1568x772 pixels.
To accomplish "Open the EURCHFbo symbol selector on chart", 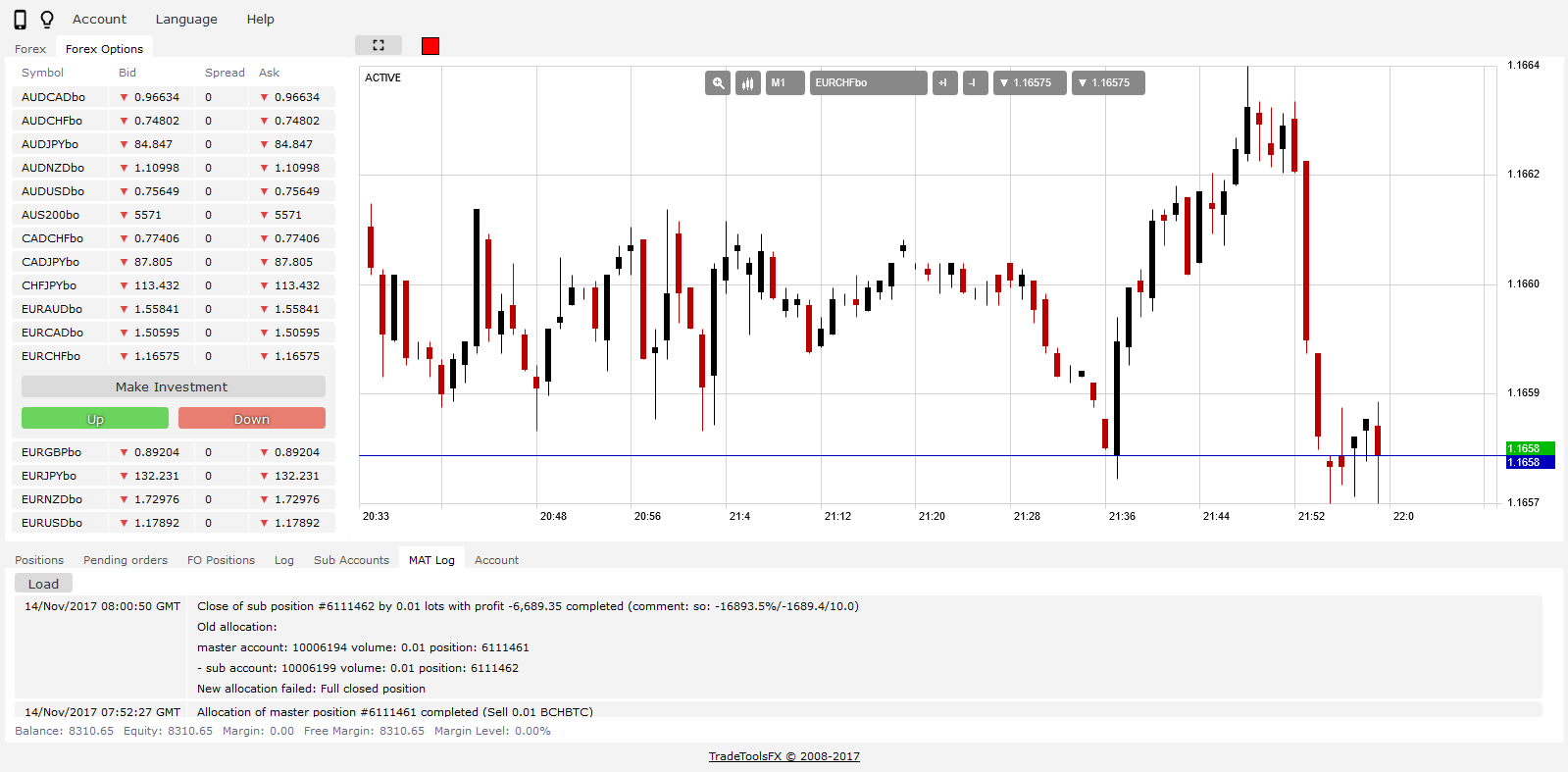I will pos(868,83).
